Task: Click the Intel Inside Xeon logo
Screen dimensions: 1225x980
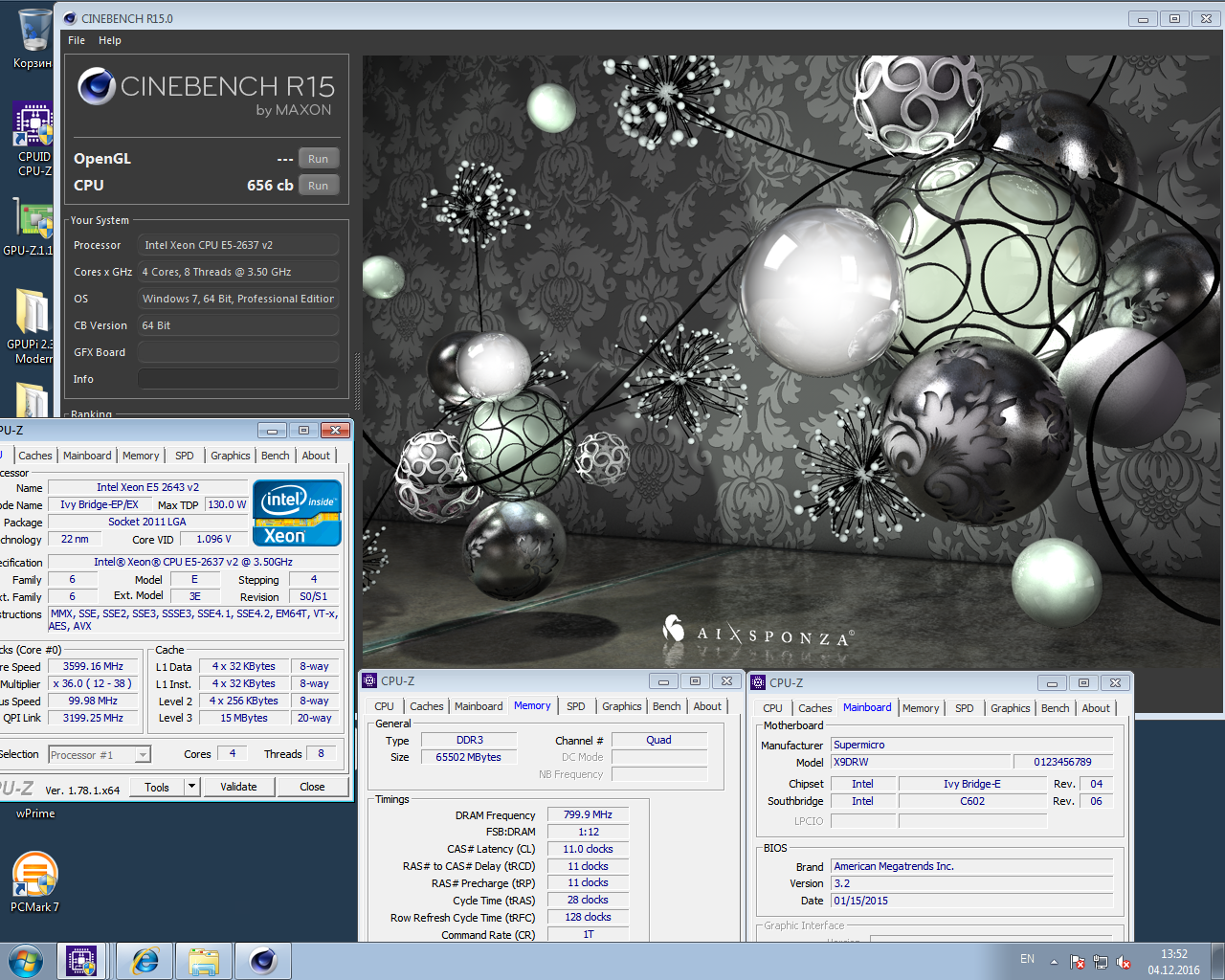Action: point(297,513)
